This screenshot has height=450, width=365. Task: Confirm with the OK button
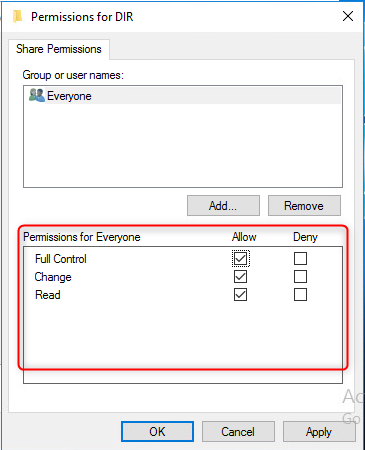coord(157,432)
